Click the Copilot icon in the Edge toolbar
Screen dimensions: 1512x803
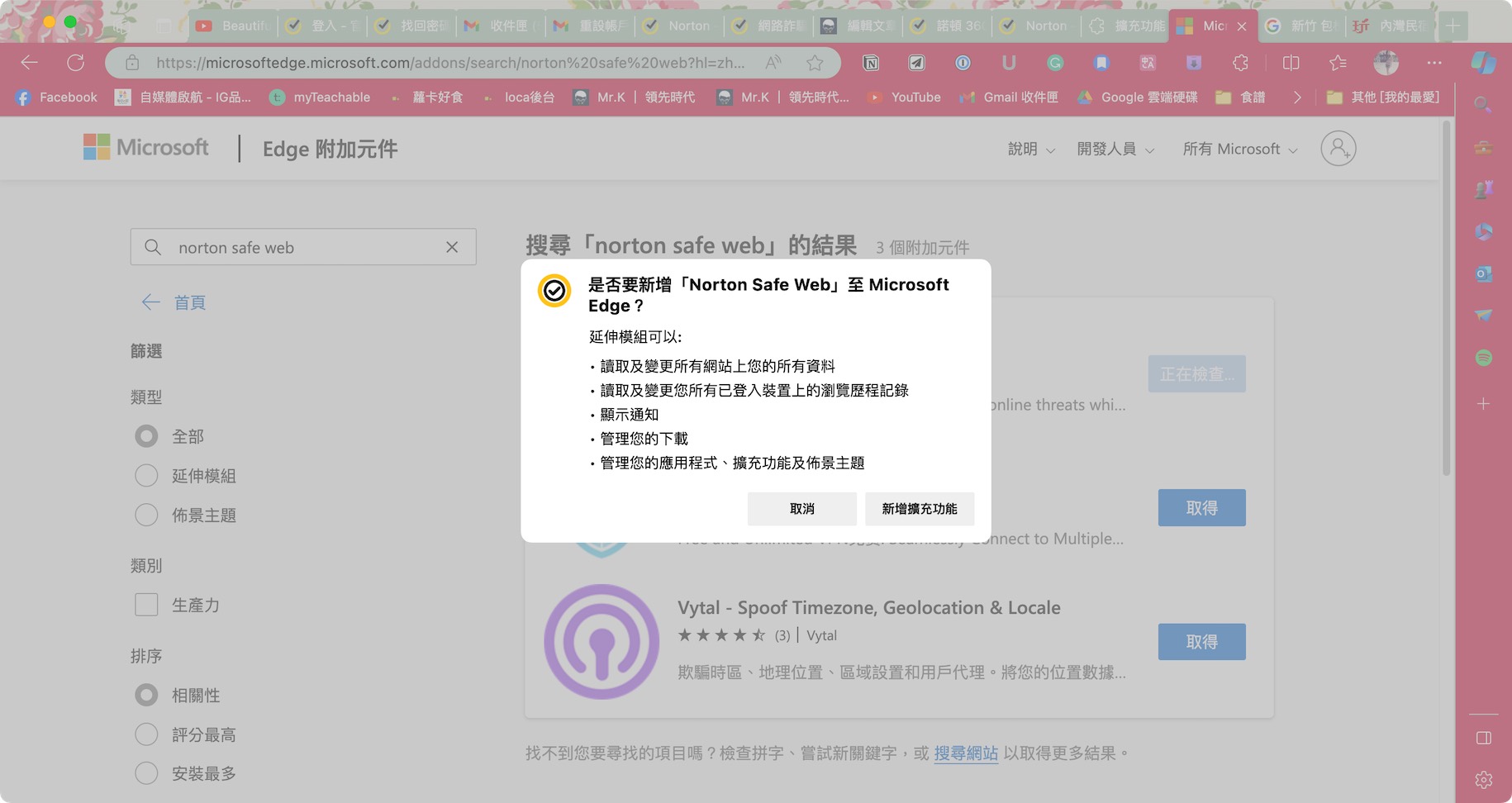click(1483, 62)
